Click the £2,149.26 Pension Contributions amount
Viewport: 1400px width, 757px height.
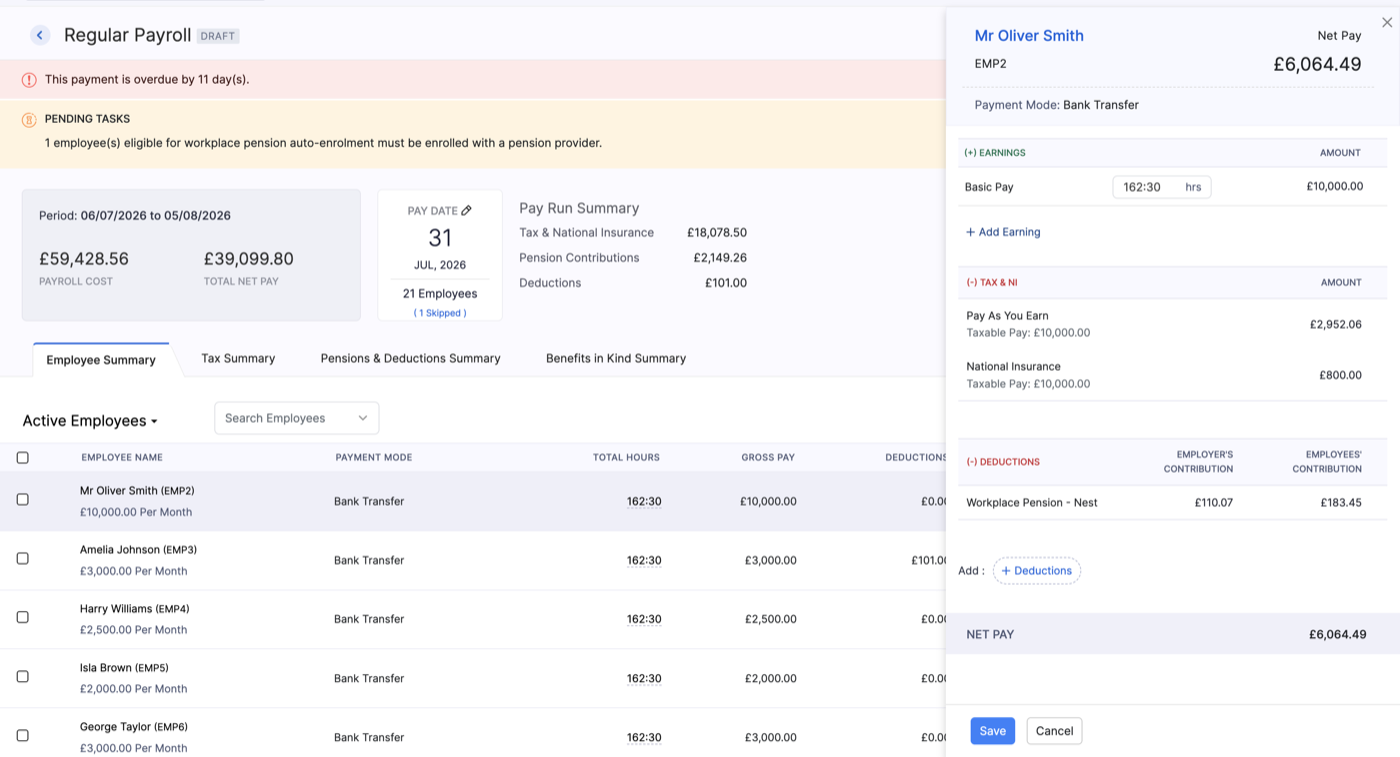(720, 258)
